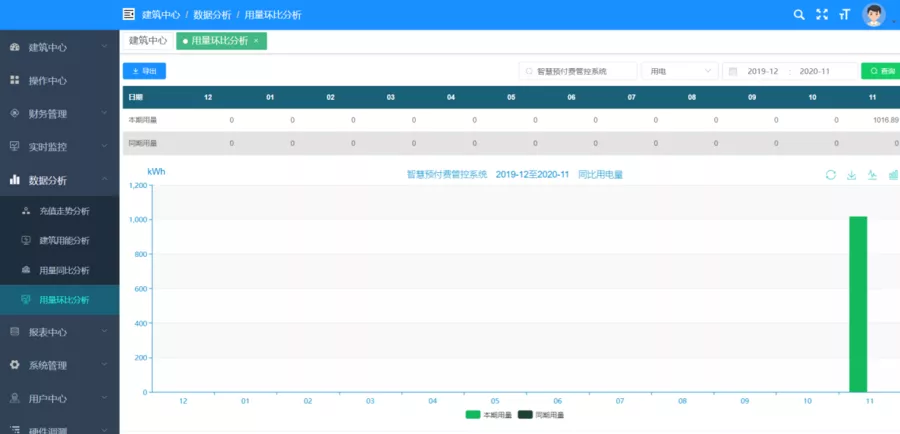Viewport: 900px width, 434px height.
Task: Switch chart to line view icon
Action: pos(872,175)
